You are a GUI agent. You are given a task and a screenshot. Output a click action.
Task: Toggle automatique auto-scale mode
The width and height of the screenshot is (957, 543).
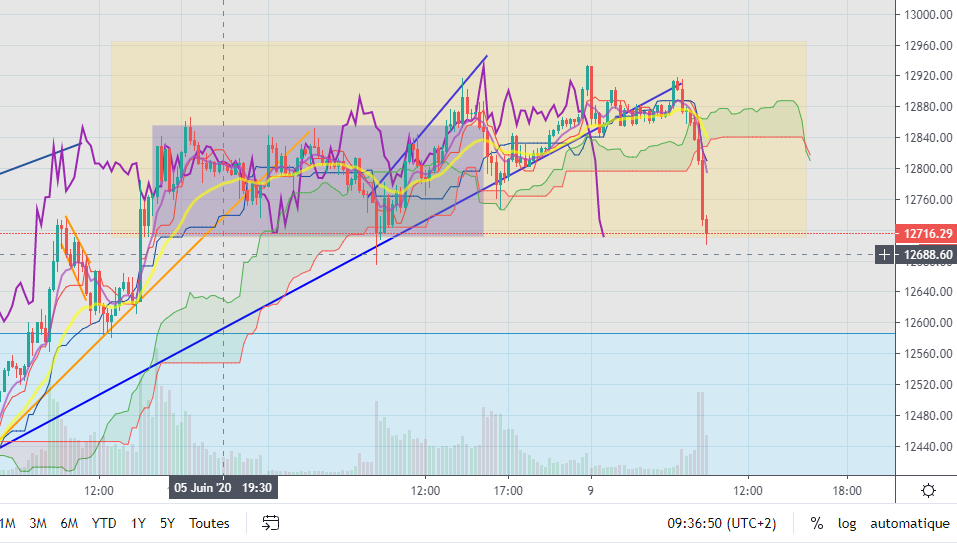coord(909,523)
